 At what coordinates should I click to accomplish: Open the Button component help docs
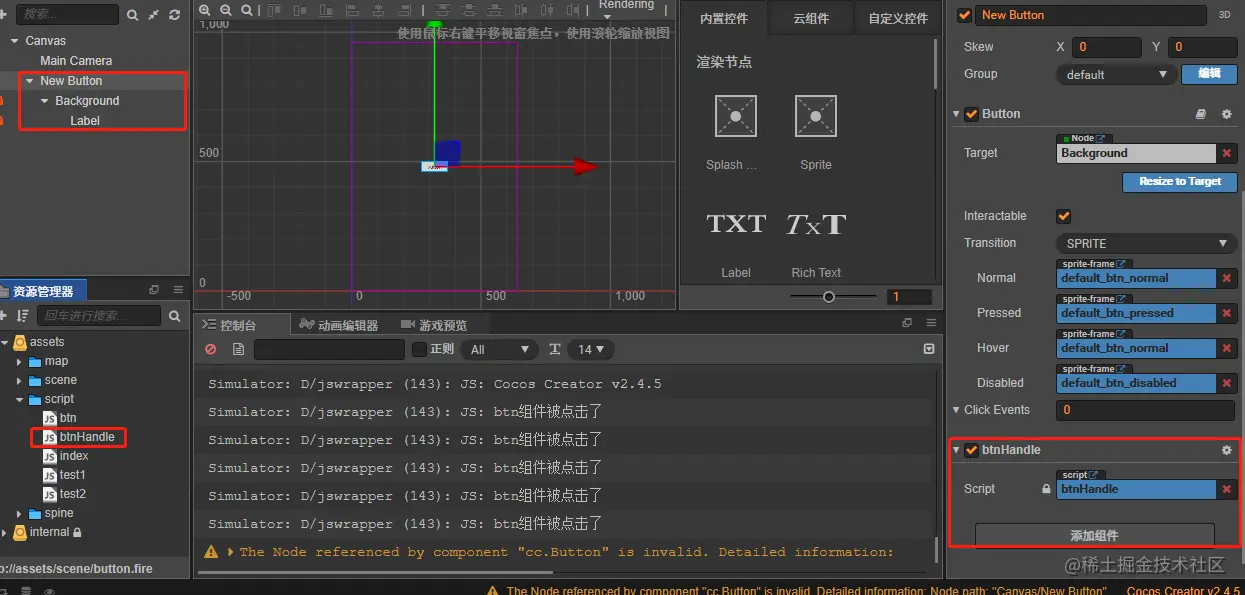[x=1202, y=114]
